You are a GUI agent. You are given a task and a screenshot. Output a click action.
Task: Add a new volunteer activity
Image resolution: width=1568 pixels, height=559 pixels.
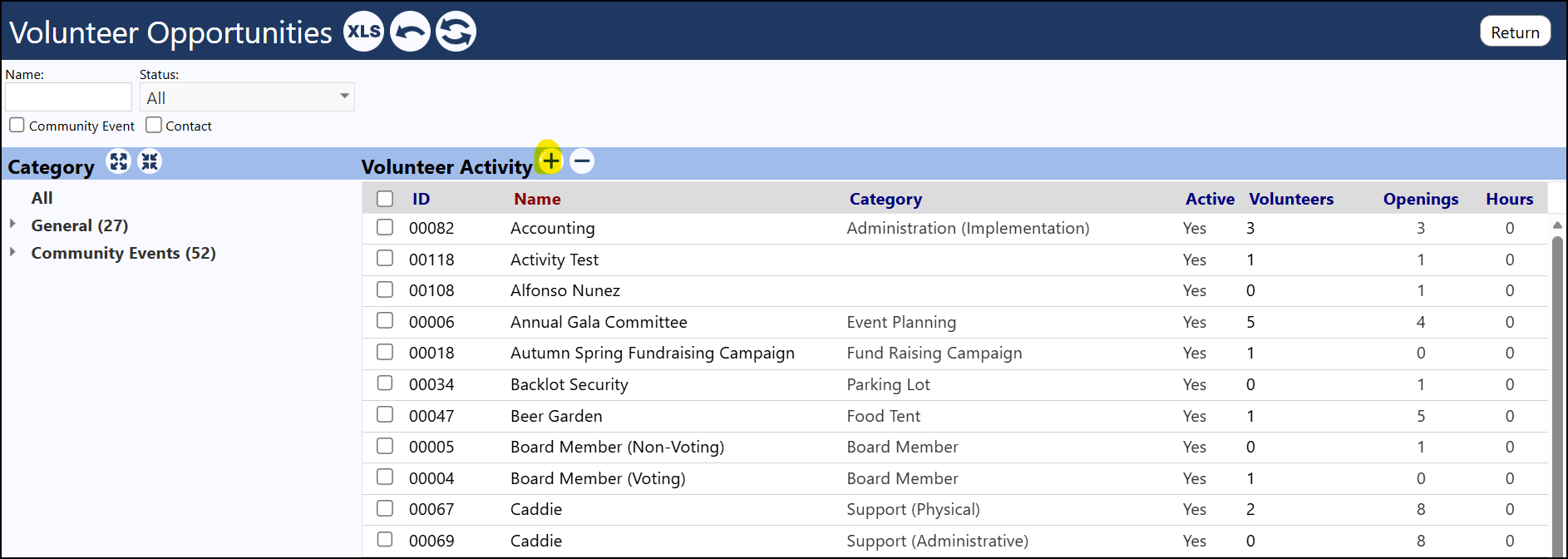[x=550, y=161]
